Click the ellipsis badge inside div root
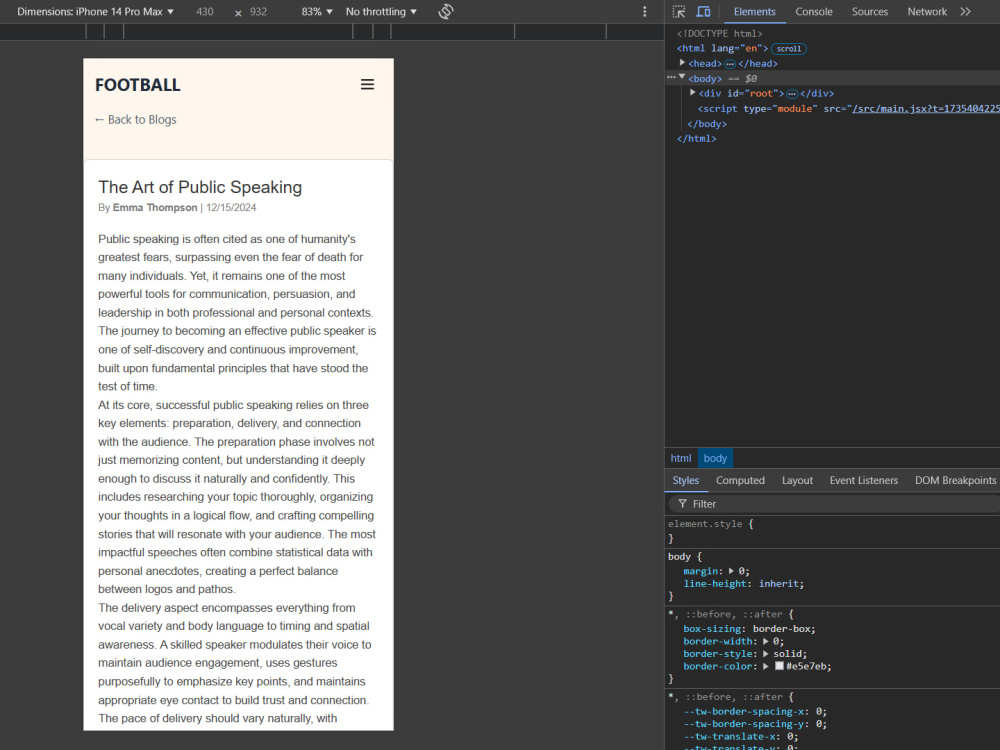 [792, 94]
